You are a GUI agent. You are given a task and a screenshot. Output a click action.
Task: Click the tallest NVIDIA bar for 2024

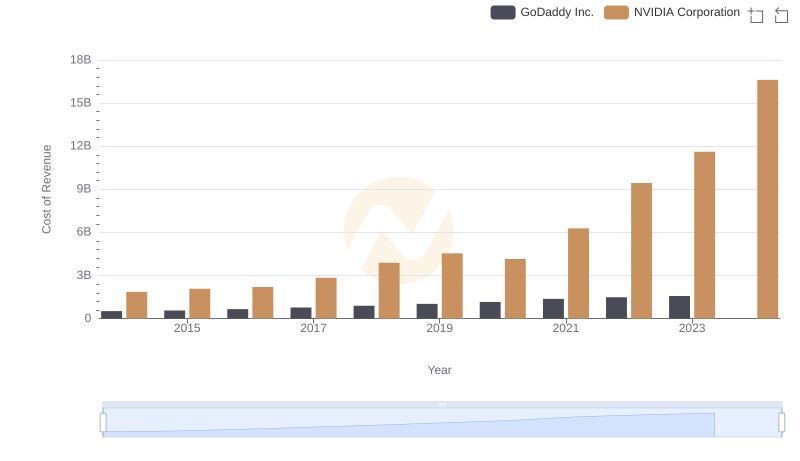767,199
